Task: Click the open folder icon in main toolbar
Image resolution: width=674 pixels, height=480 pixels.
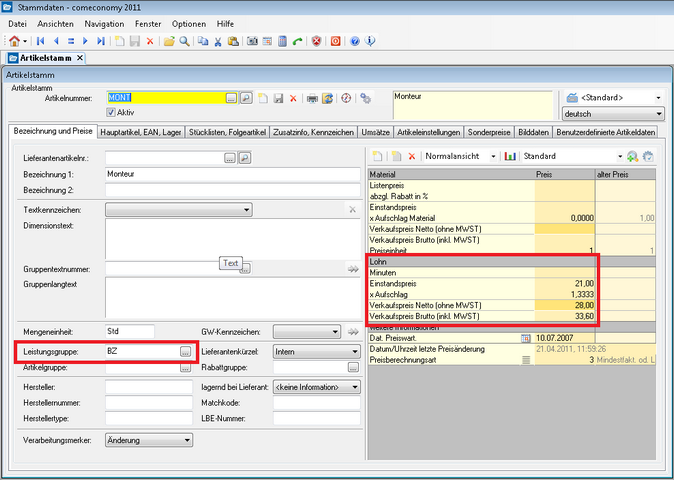Action: click(169, 41)
